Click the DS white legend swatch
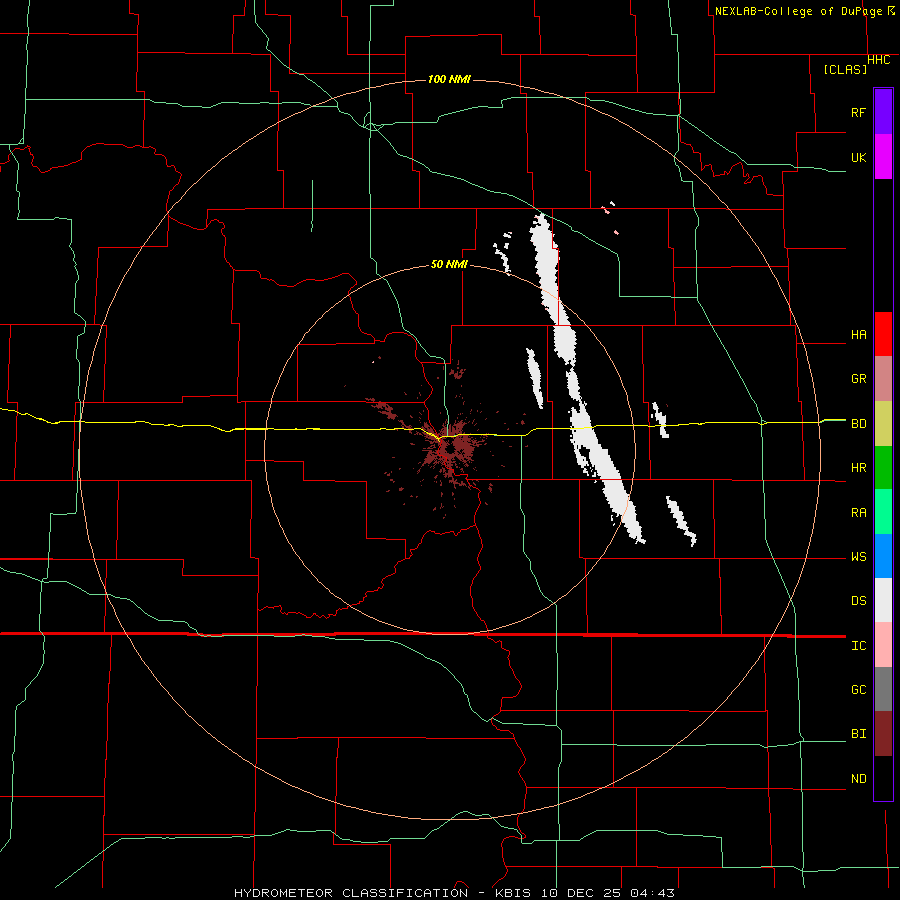Screen dimensions: 900x900 pos(883,600)
